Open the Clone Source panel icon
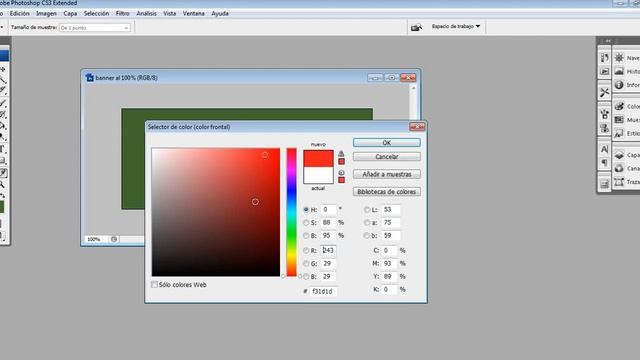The width and height of the screenshot is (640, 360). click(x=604, y=128)
